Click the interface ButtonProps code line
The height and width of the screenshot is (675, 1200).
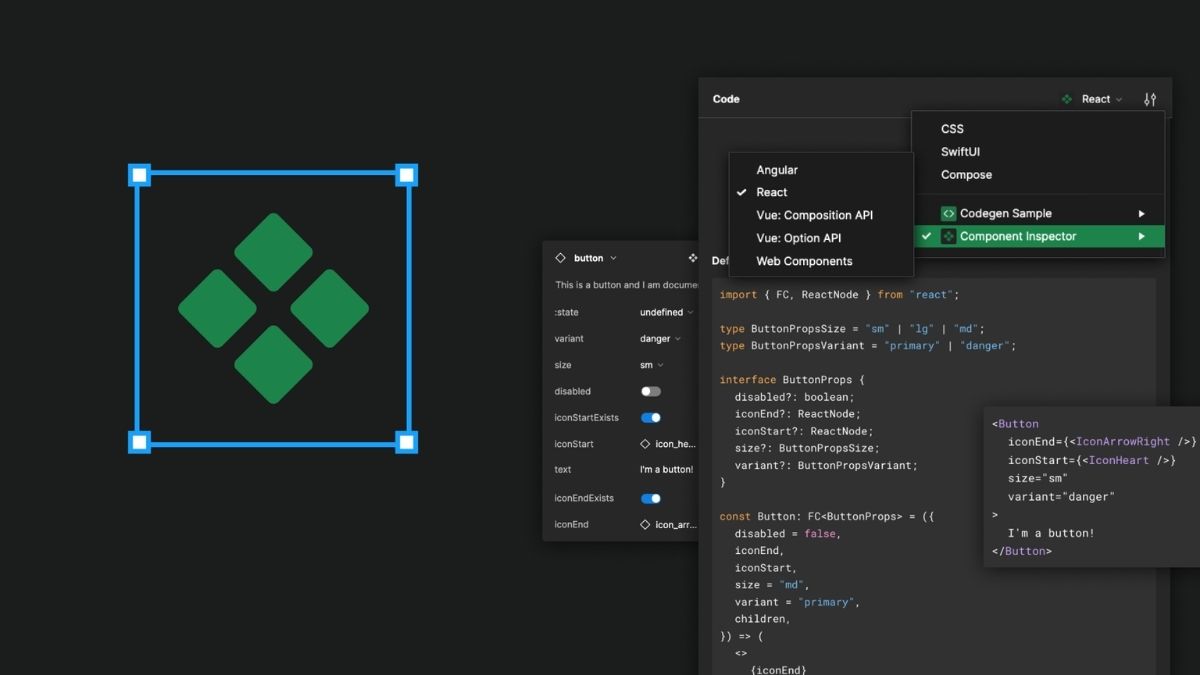[792, 380]
